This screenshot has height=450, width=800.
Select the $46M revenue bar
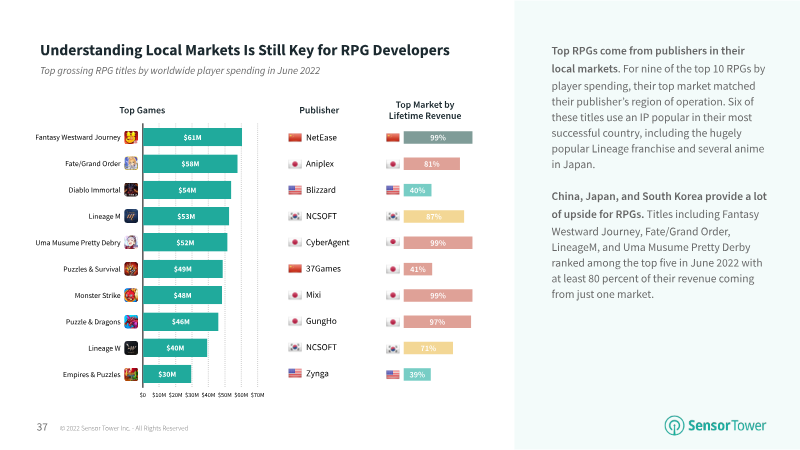coord(181,321)
